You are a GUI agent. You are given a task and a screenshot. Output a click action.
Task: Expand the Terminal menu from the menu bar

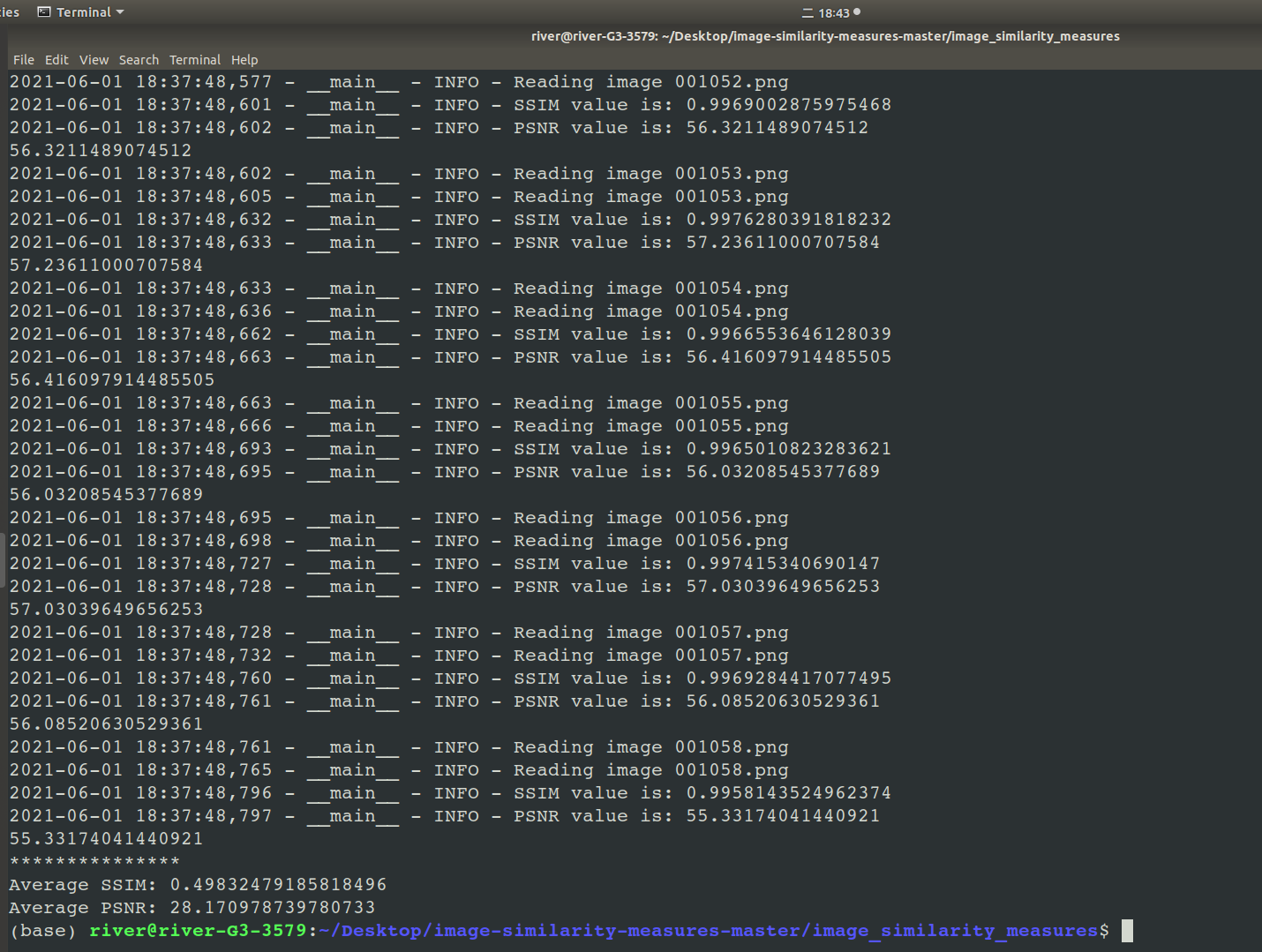click(195, 60)
